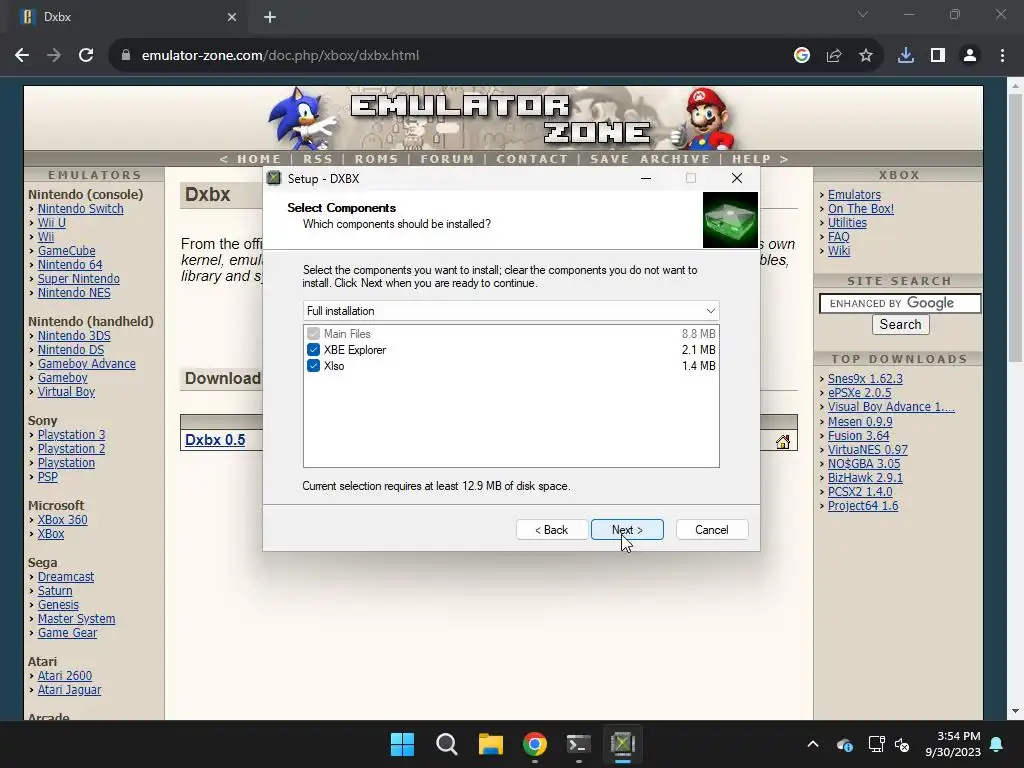This screenshot has height=768, width=1024.
Task: Reload the page with the refresh icon
Action: tap(86, 56)
